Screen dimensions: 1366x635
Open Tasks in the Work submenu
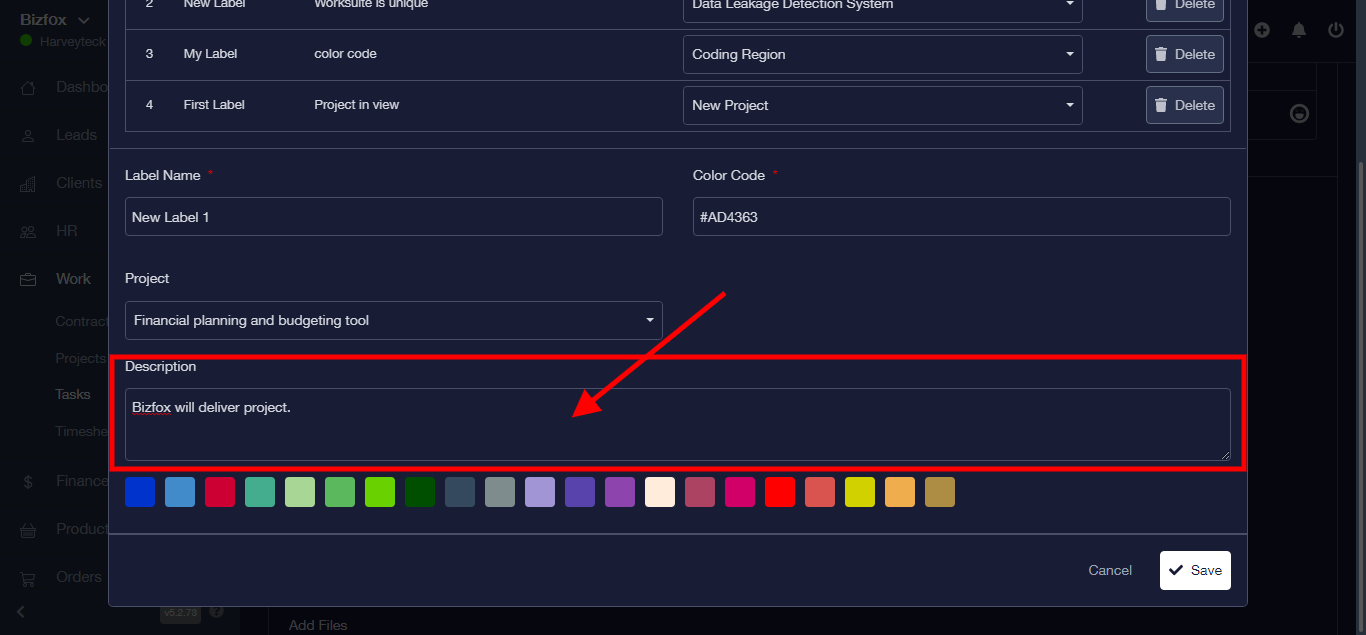point(73,395)
